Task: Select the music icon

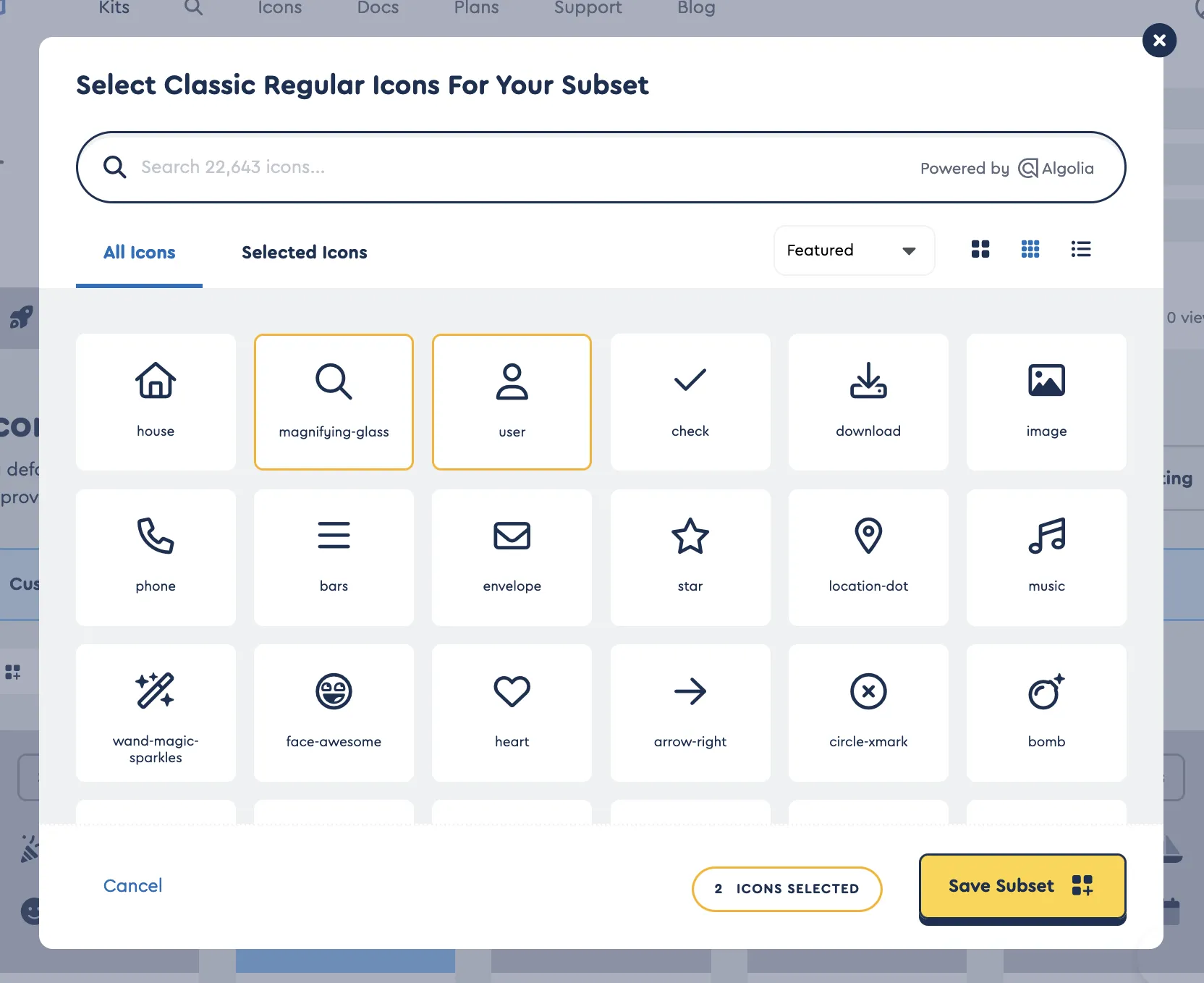Action: 1046,557
